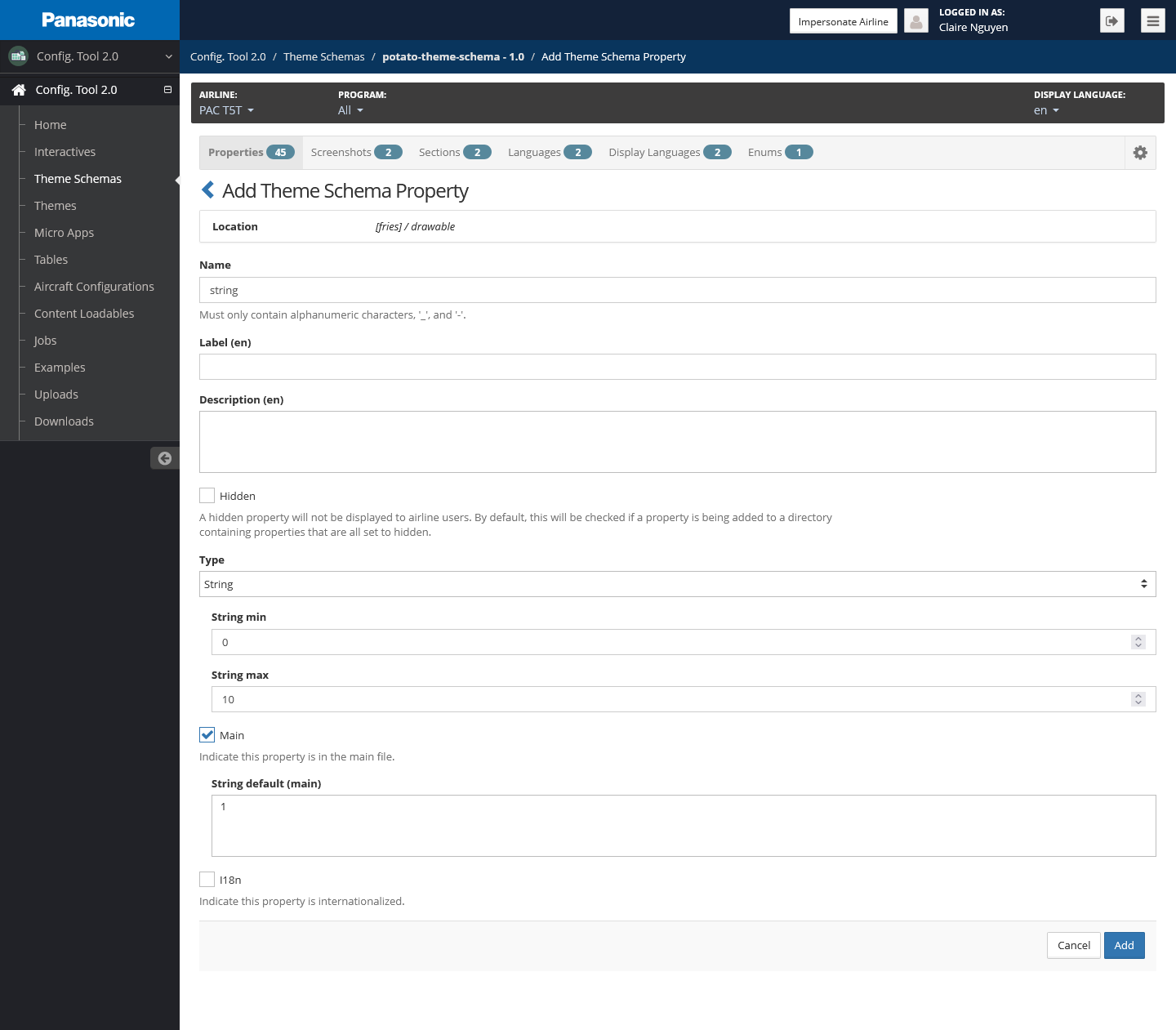1176x1030 pixels.
Task: Open Content Loadables in the sidebar
Action: pyautogui.click(x=84, y=314)
